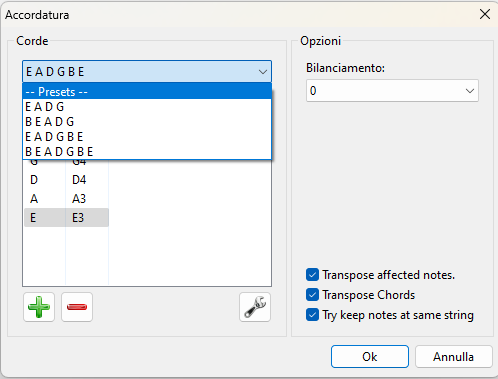Click the green plus add string icon
The height and width of the screenshot is (379, 498).
coord(39,307)
